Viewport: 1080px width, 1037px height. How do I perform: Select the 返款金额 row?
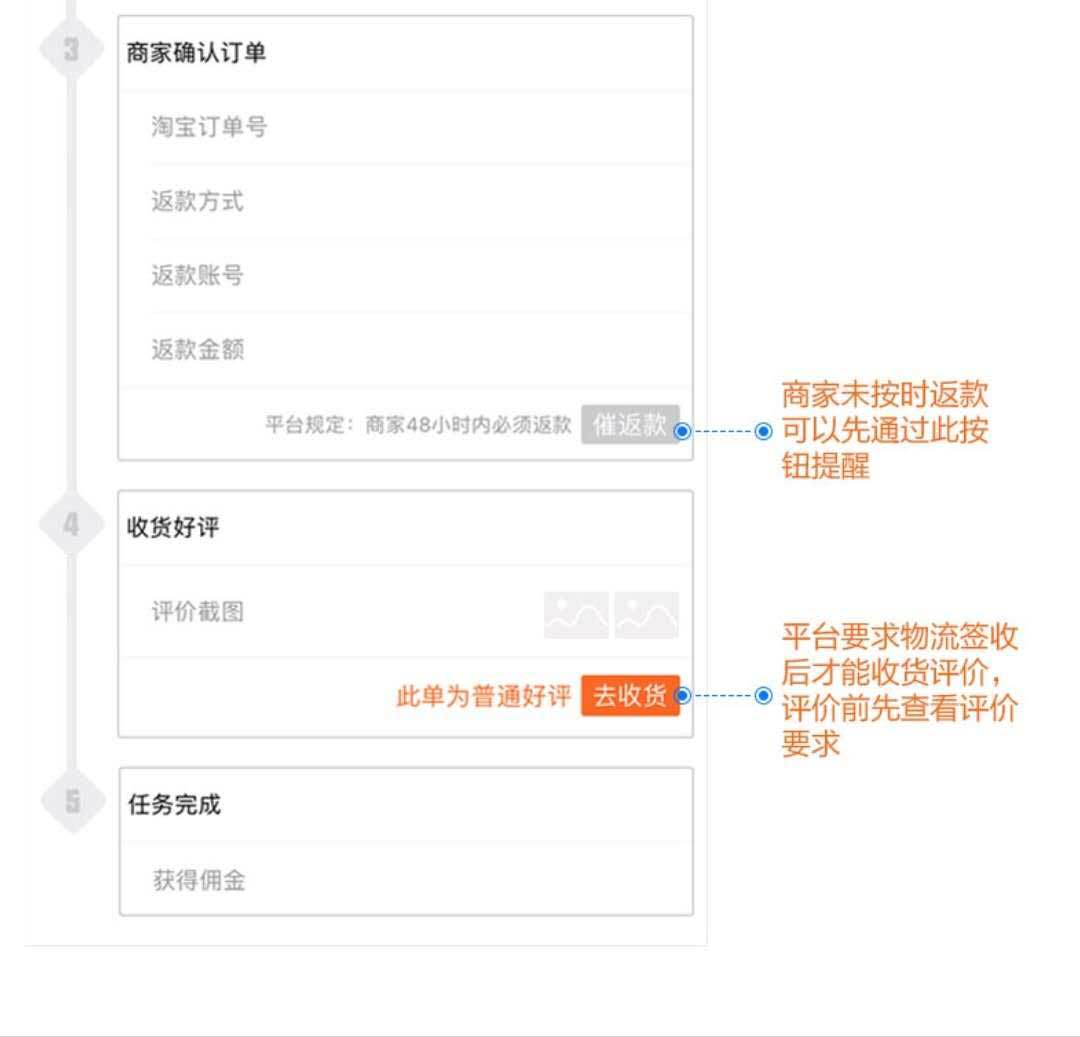click(405, 350)
